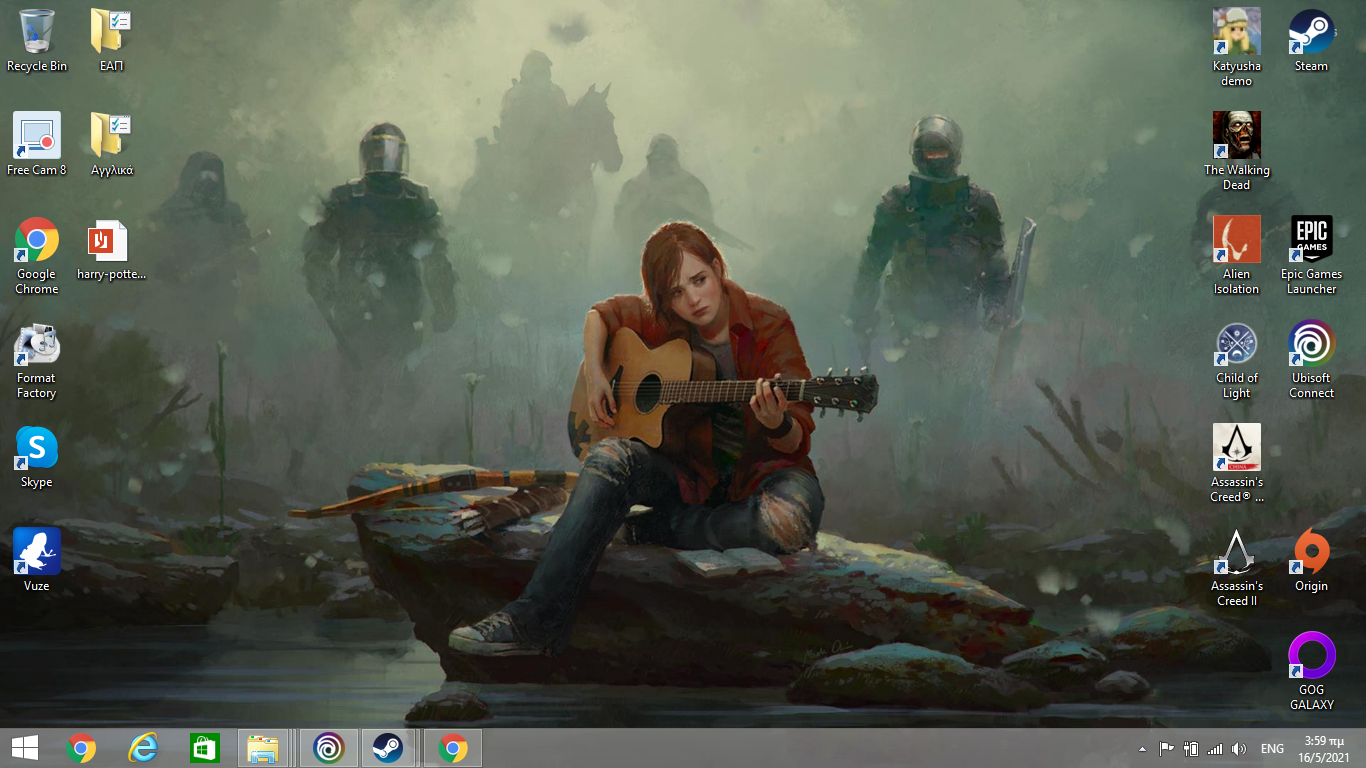Open Katyusha demo shortcut

tap(1237, 47)
